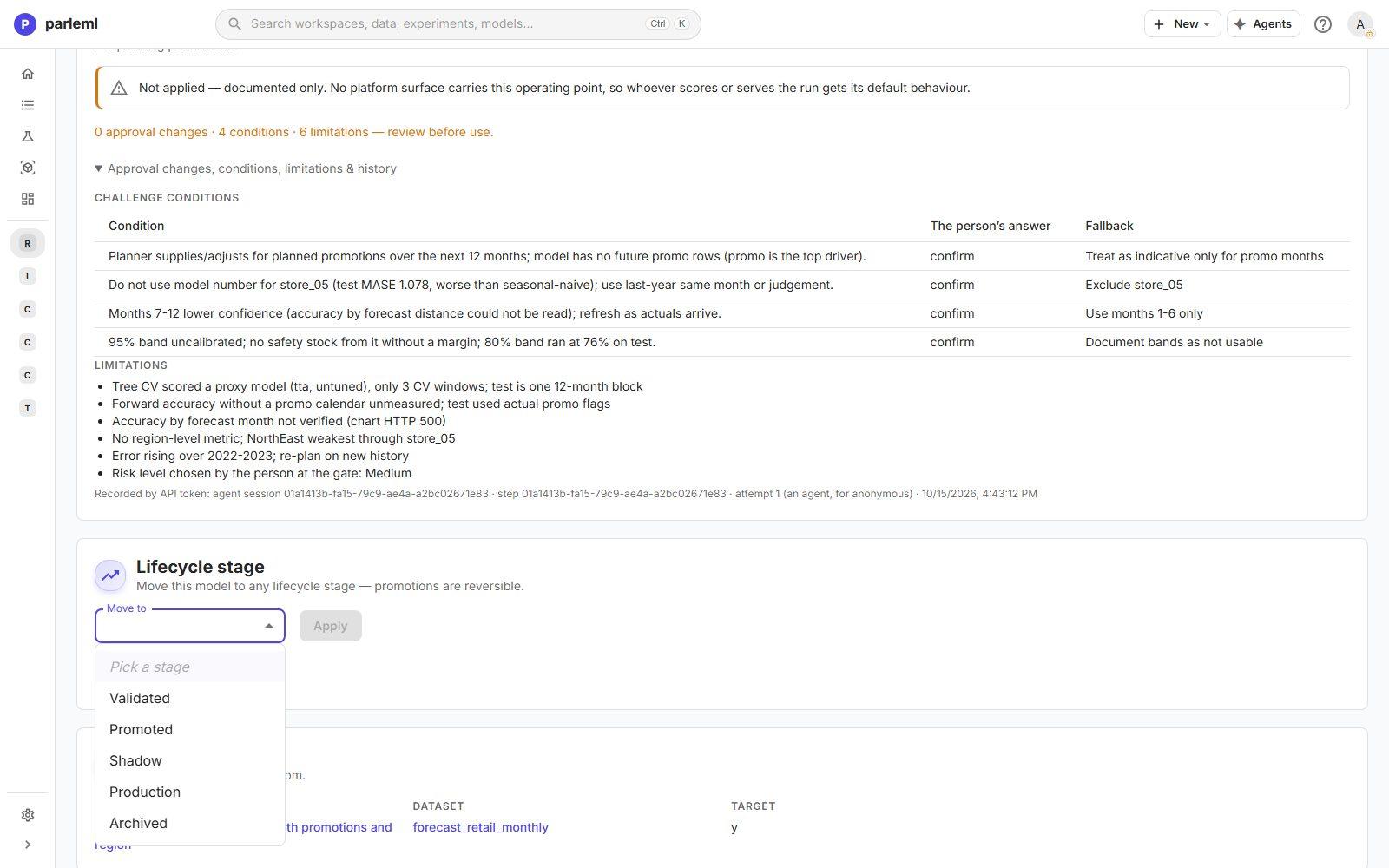Click the Document bands as not usable cell
This screenshot has width=1389, height=868.
[x=1174, y=342]
